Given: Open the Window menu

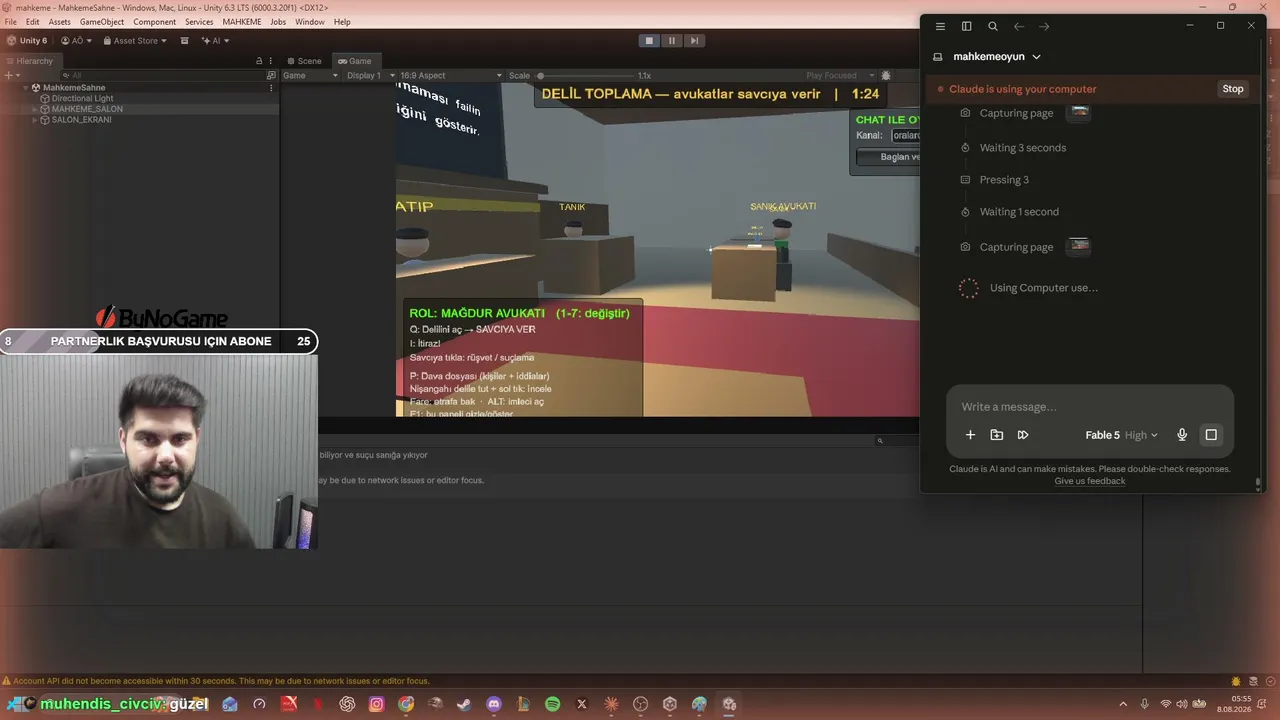Looking at the screenshot, I should point(310,22).
